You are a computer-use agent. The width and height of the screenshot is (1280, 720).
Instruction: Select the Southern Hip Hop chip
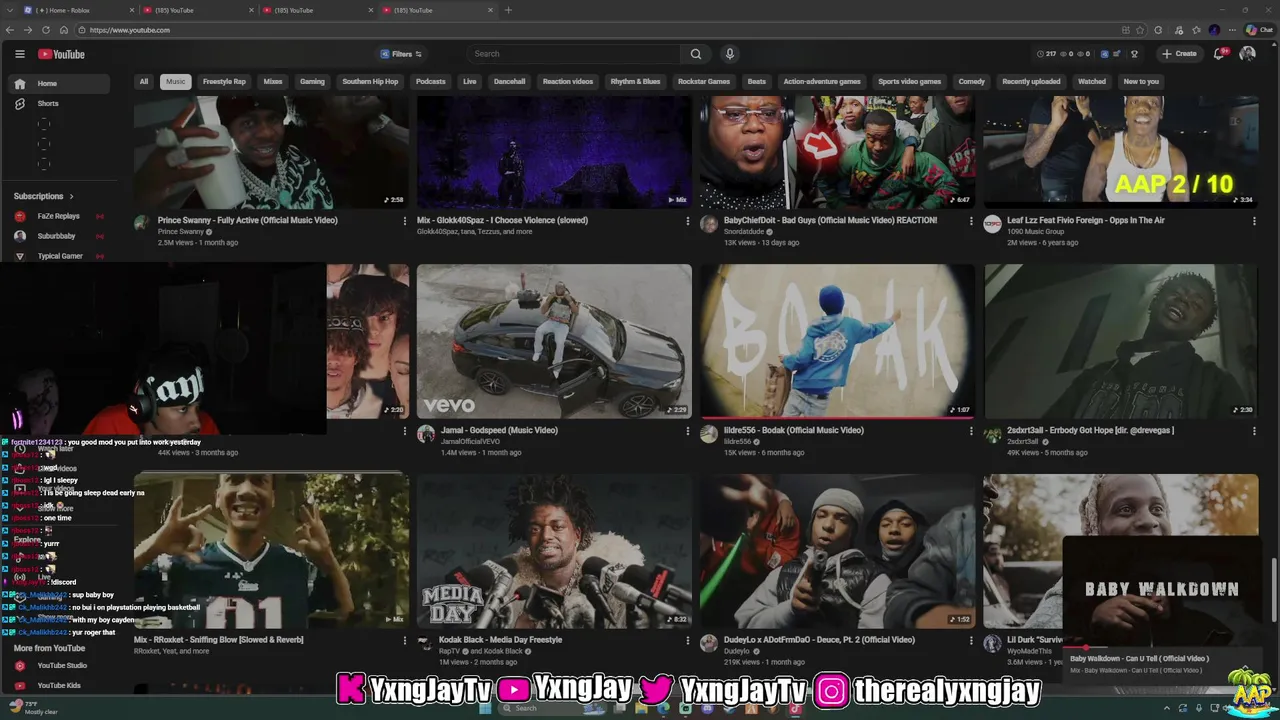tap(370, 82)
